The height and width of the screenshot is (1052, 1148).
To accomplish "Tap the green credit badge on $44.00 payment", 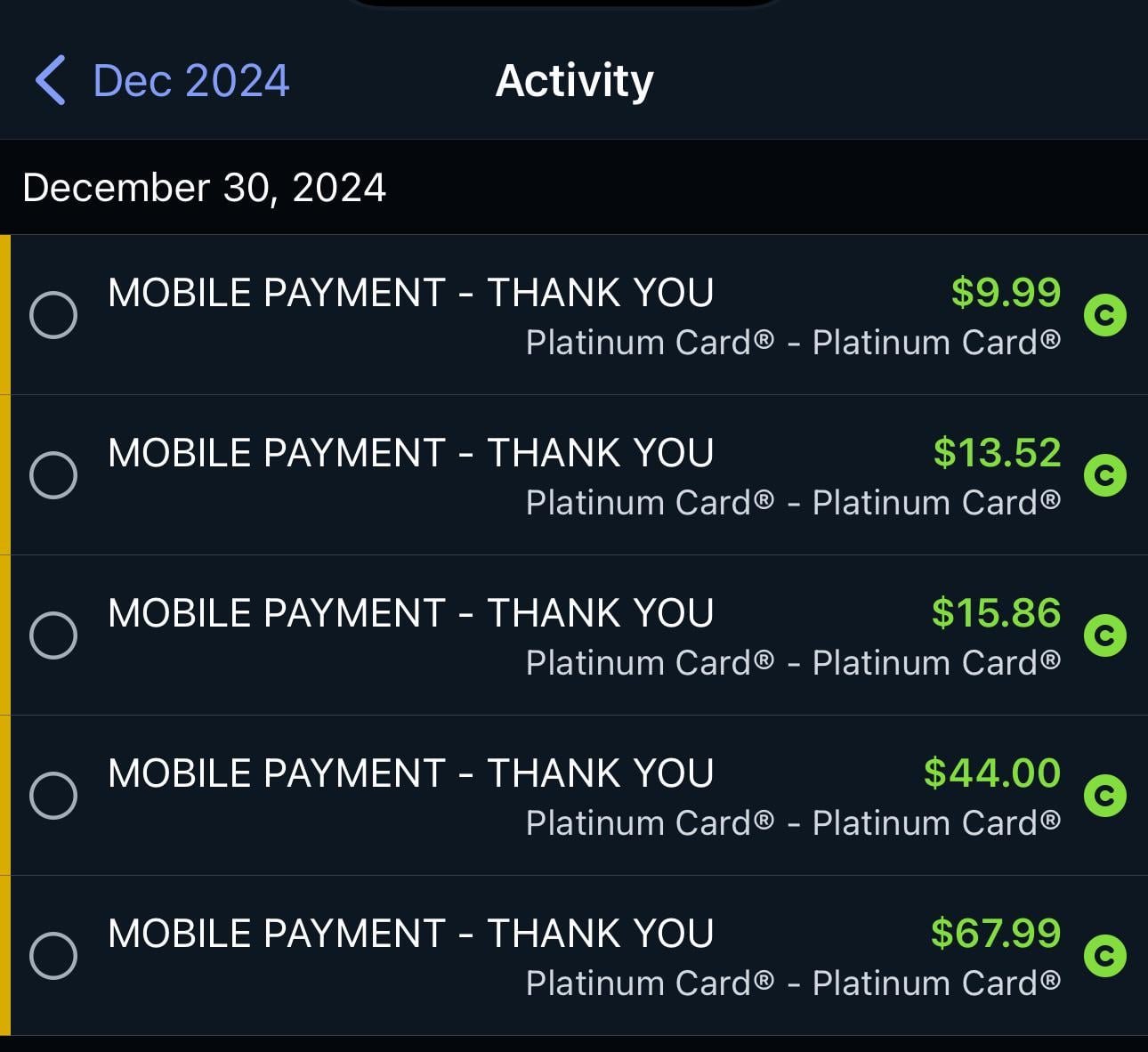I will [1106, 794].
